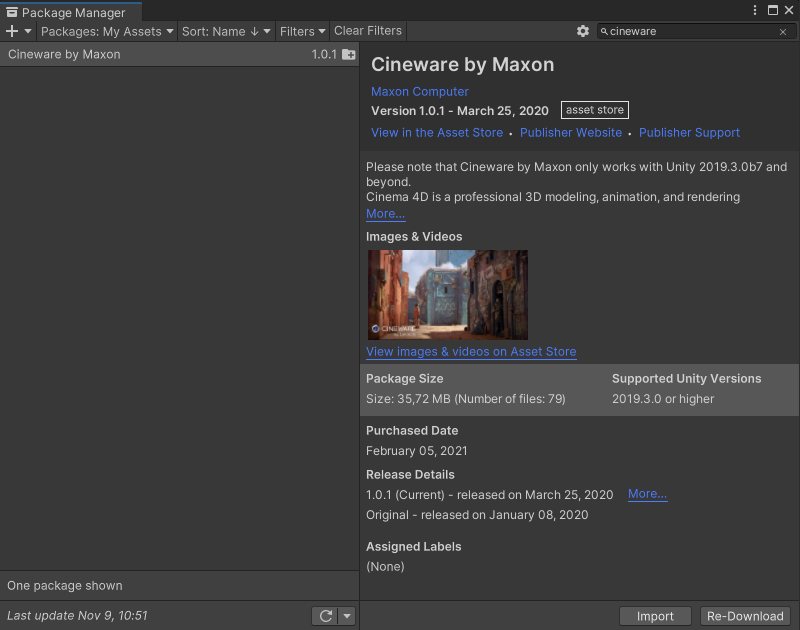This screenshot has height=630, width=800.
Task: Click the February 05, 2021 purchased date
Action: 417,451
